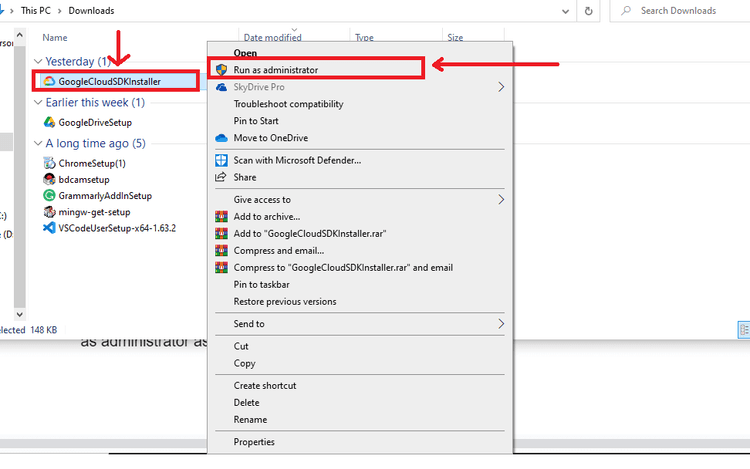Image resolution: width=750 pixels, height=469 pixels.
Task: Select the VSCodeUserSetup-x64-1.63.2 icon
Action: point(48,227)
